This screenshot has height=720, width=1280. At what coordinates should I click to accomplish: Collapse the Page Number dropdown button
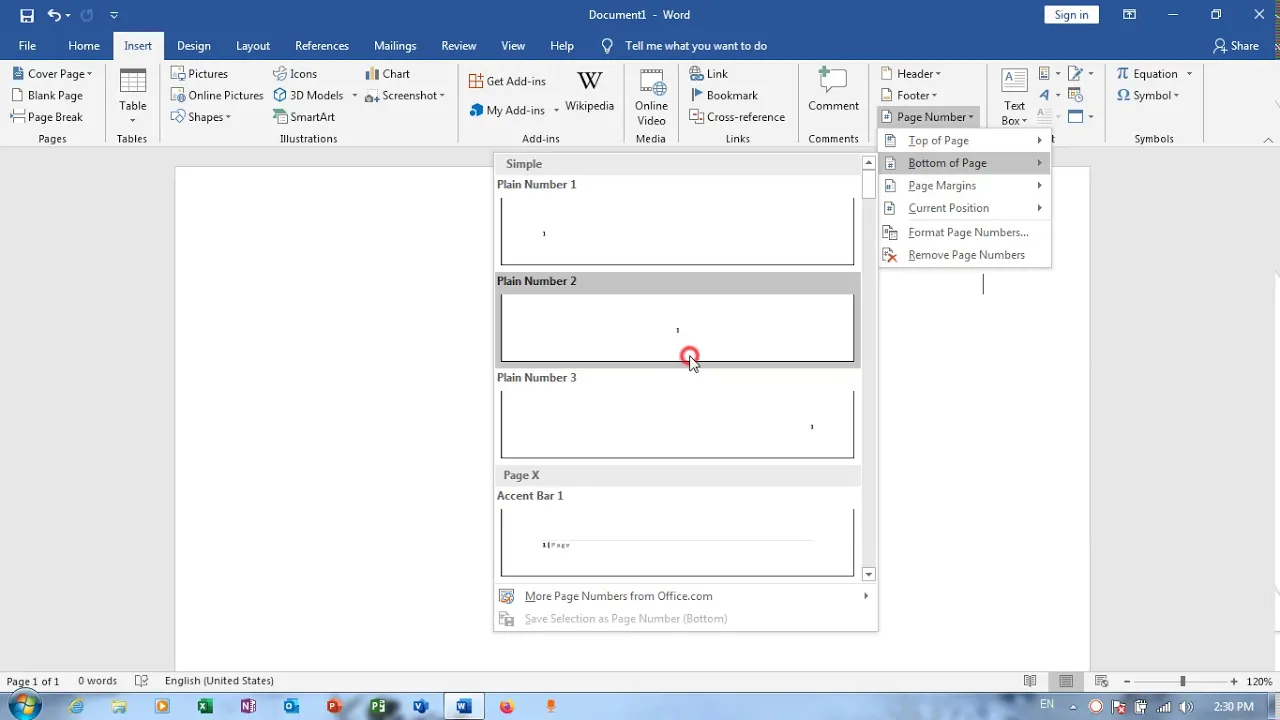(x=928, y=117)
